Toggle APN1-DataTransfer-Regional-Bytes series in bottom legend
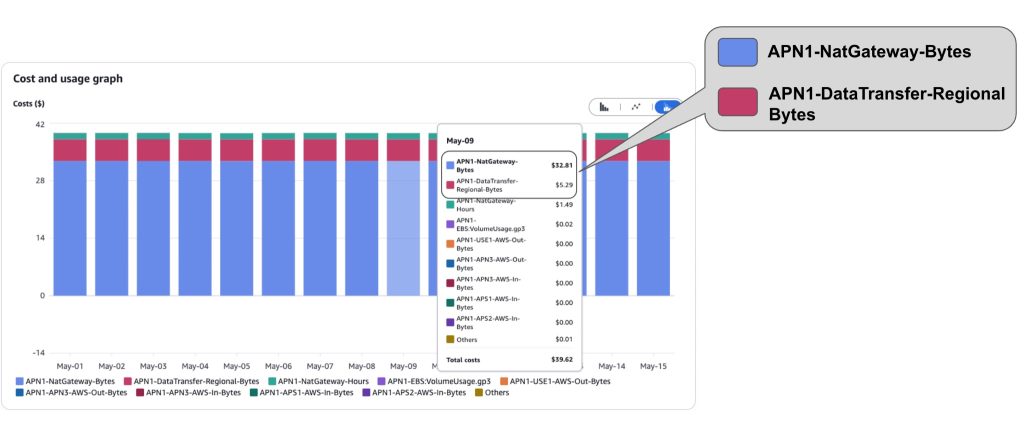 (x=191, y=381)
